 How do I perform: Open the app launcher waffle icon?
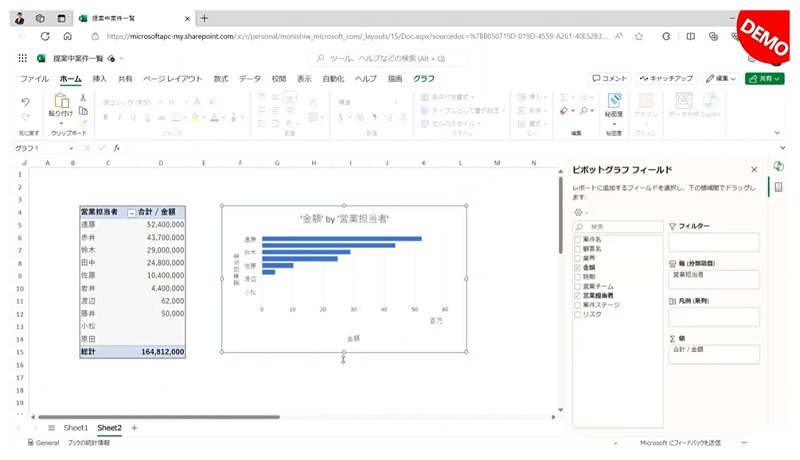[22, 58]
